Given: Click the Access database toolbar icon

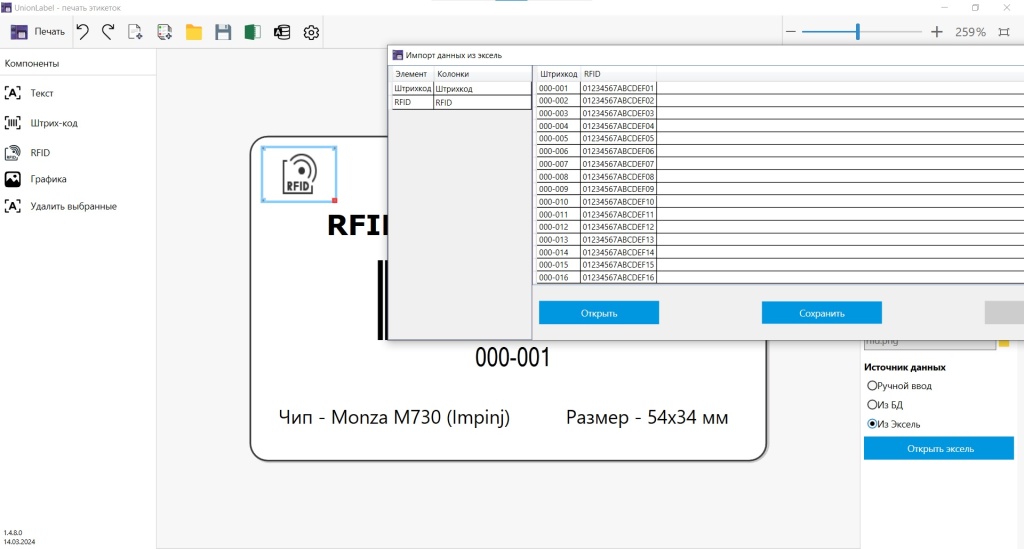Looking at the screenshot, I should [x=282, y=31].
